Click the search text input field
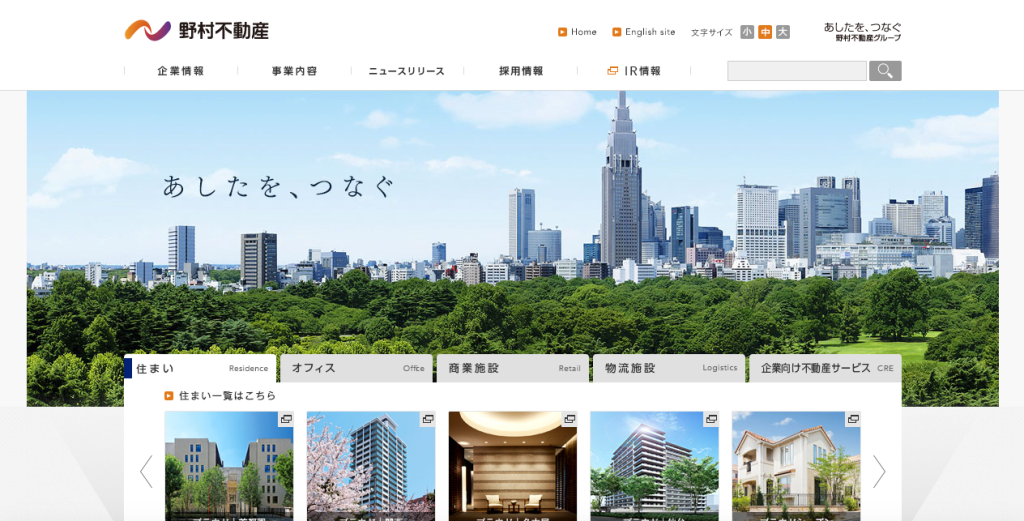The width and height of the screenshot is (1024, 521). click(x=796, y=71)
